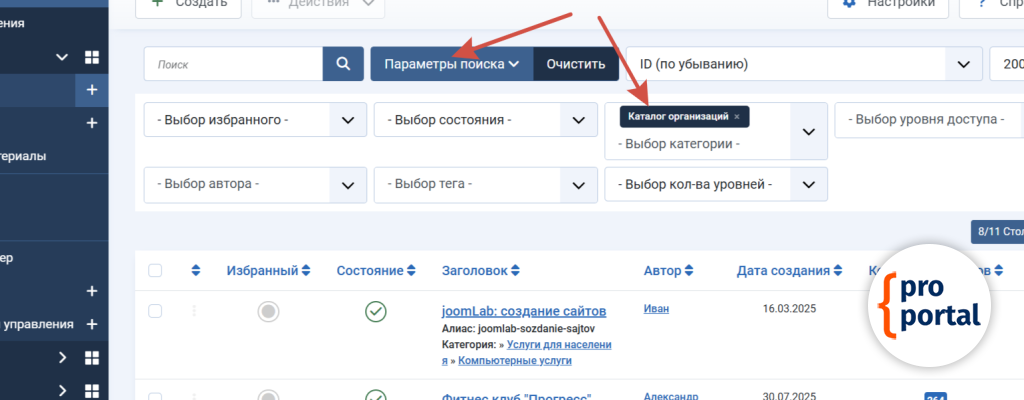This screenshot has width=1024, height=400.
Task: Select the joomLab article row checkbox
Action: tap(155, 311)
